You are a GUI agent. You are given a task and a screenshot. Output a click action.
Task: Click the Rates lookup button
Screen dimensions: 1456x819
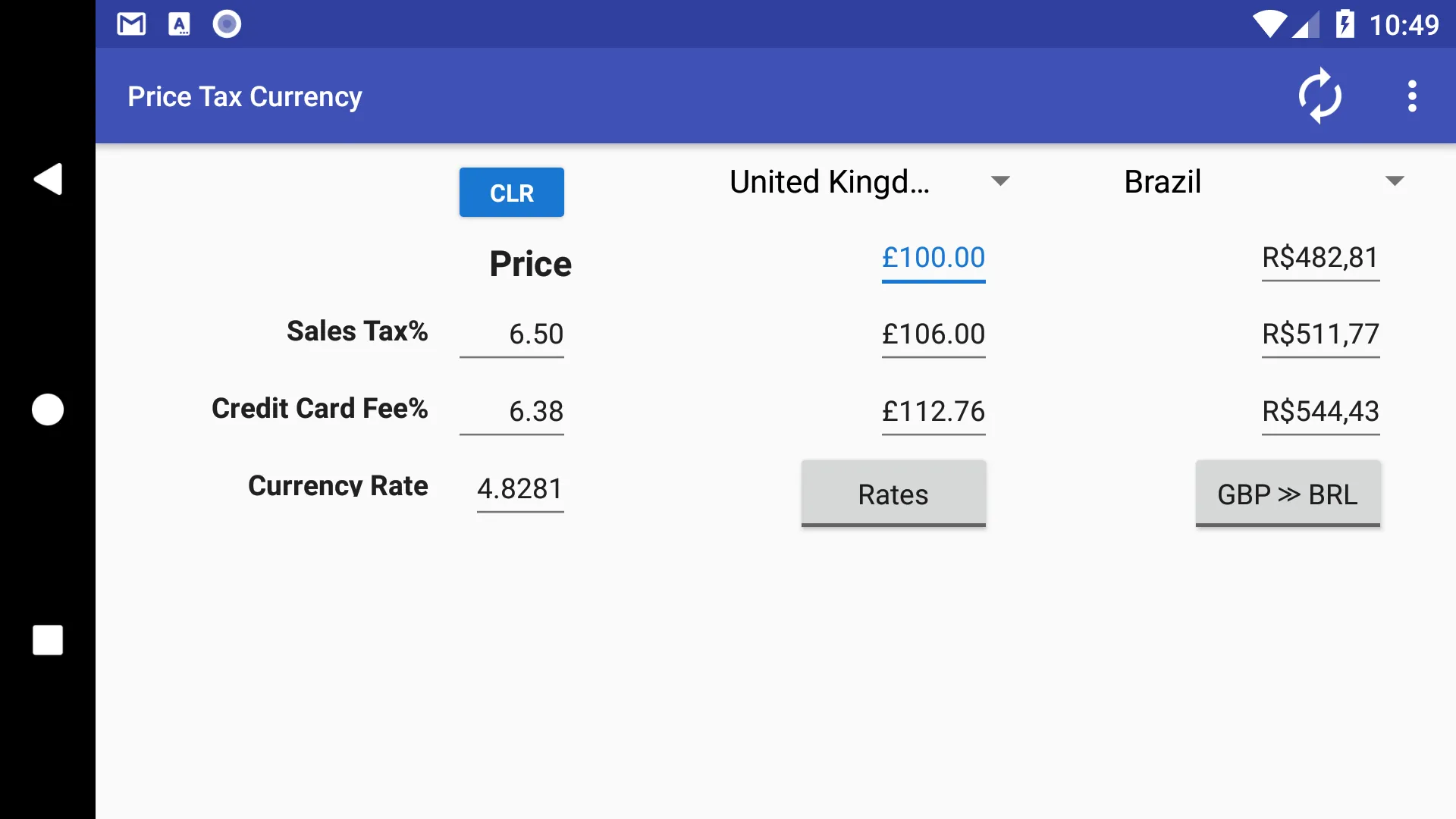click(893, 494)
